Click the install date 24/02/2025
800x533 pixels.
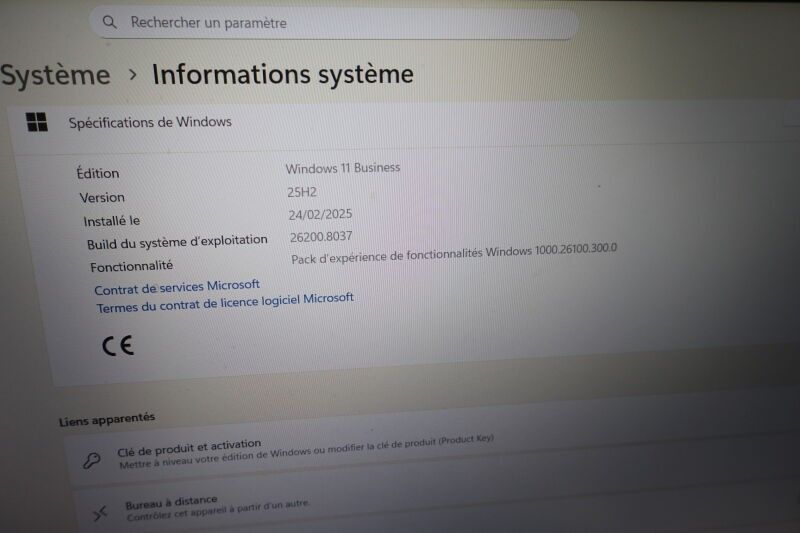pos(320,215)
